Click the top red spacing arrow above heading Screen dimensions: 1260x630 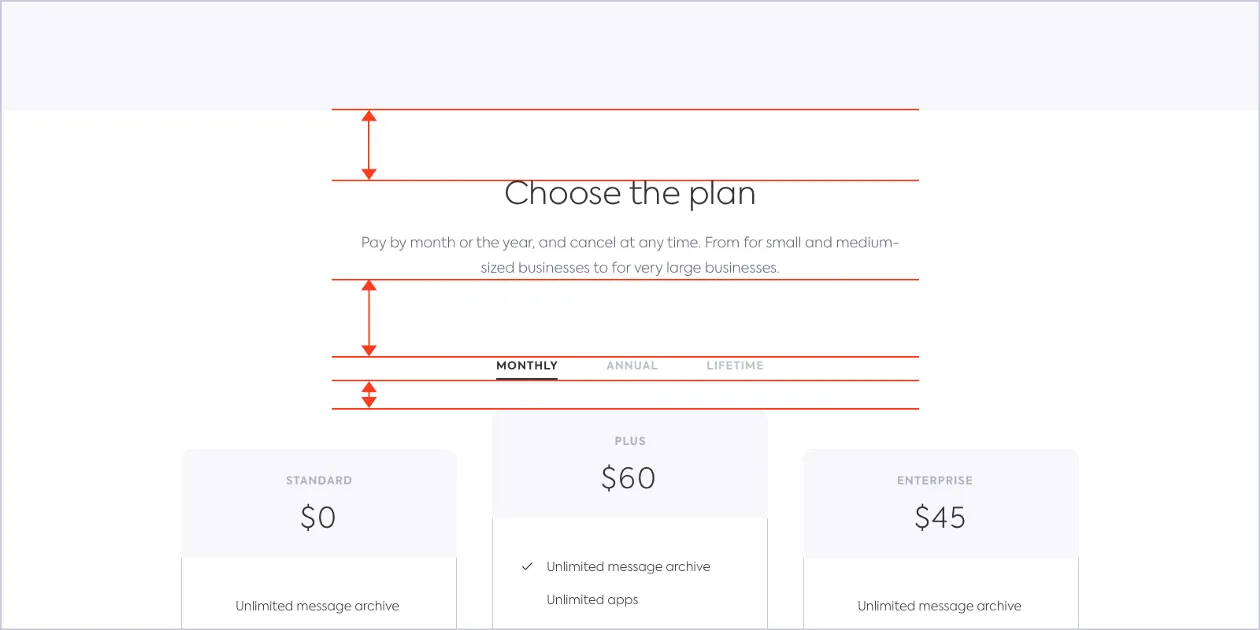369,145
